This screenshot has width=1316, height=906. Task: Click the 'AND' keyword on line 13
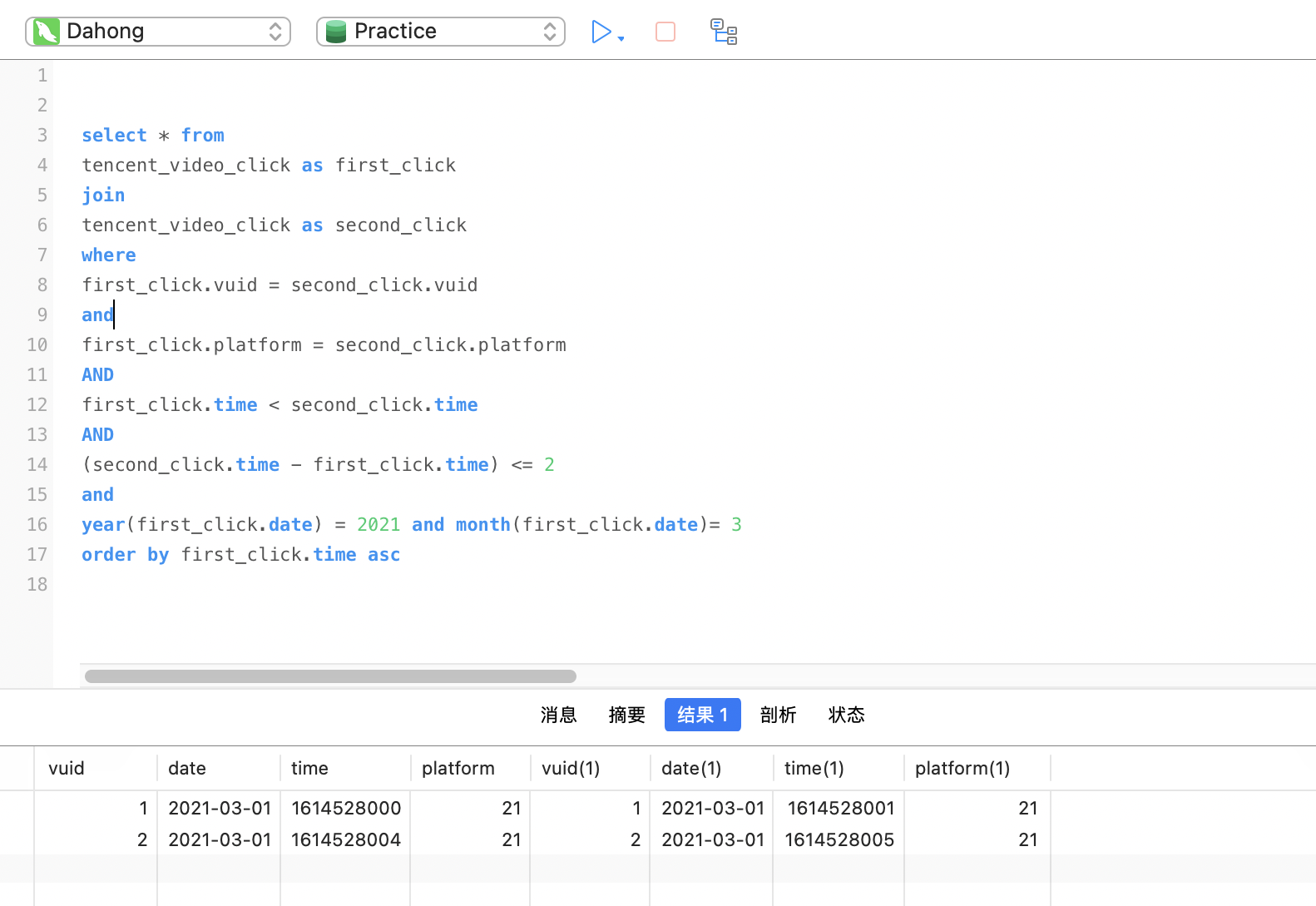tap(97, 434)
